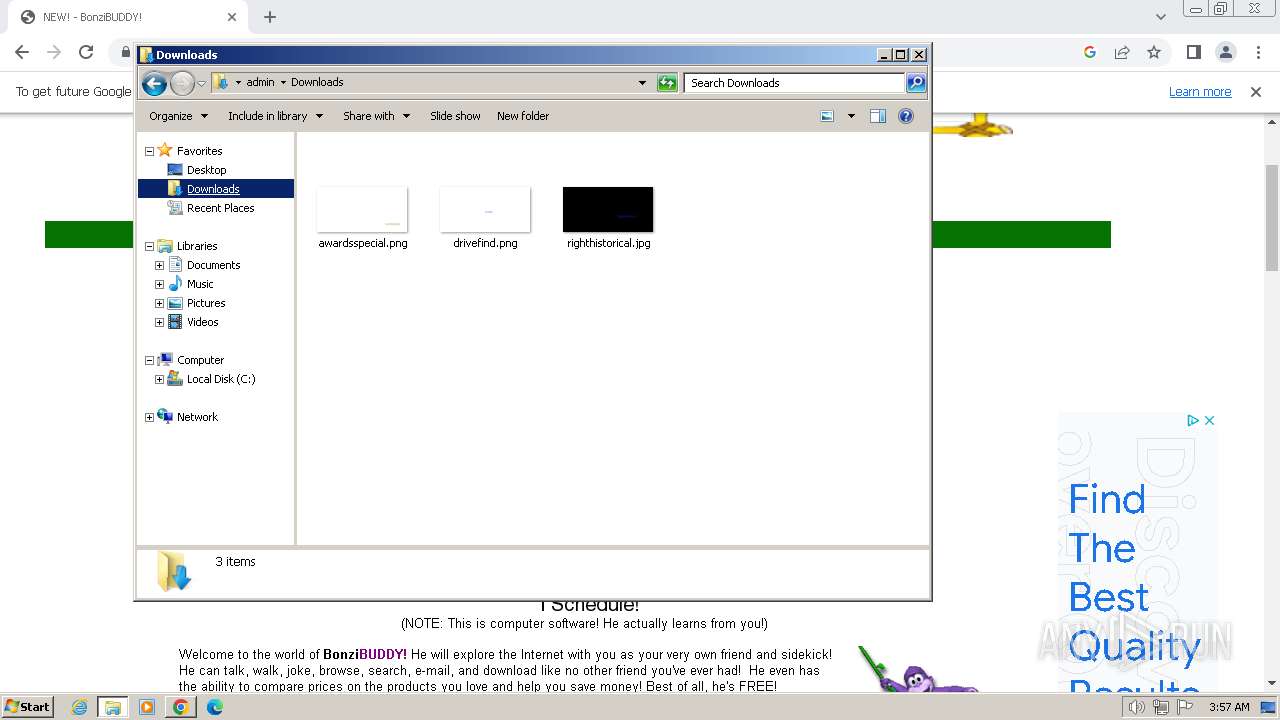Viewport: 1280px width, 720px height.
Task: Click the Chrome taskbar icon
Action: [181, 707]
